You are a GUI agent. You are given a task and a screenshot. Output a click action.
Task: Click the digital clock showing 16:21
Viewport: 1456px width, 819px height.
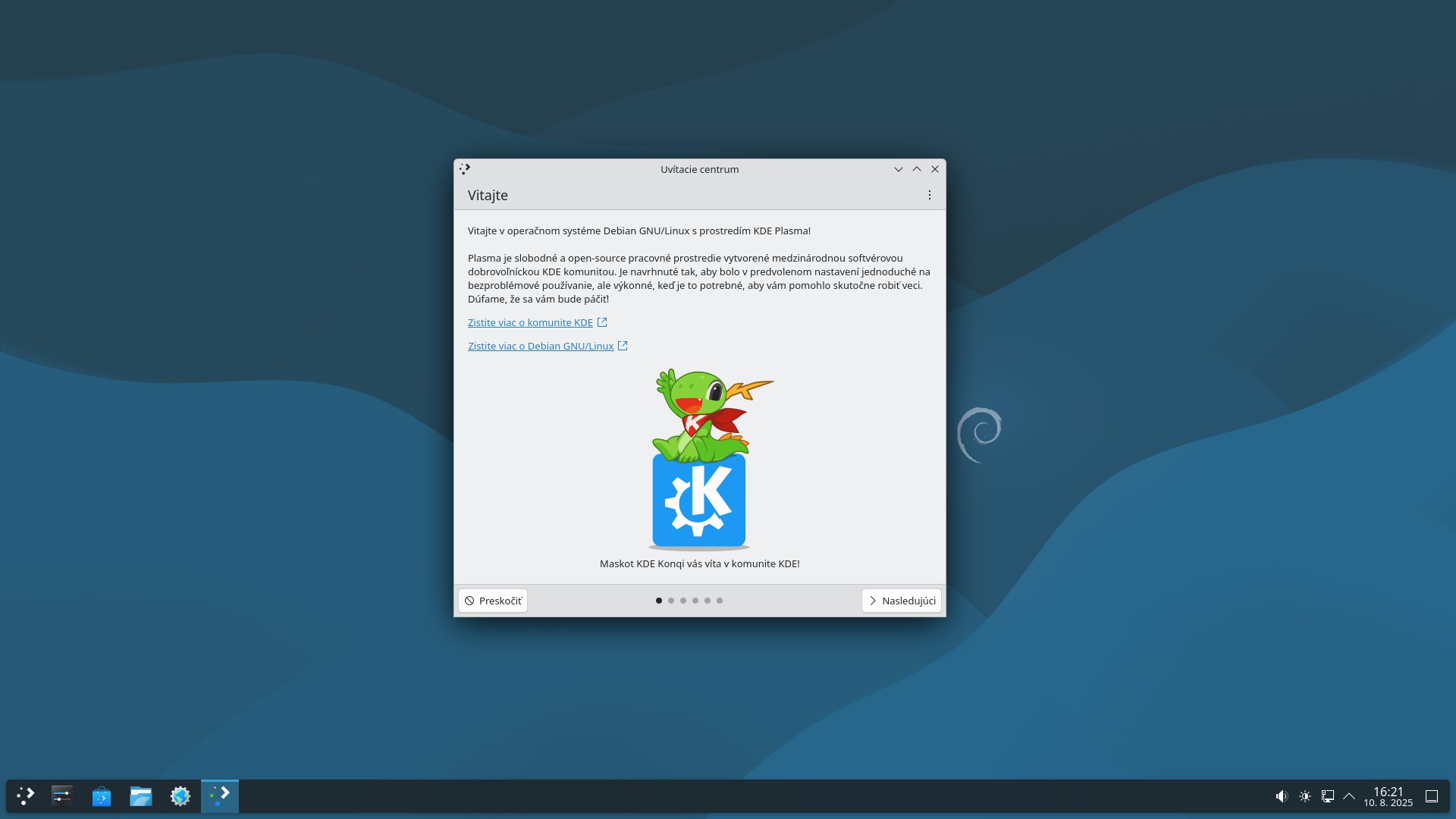[1388, 796]
